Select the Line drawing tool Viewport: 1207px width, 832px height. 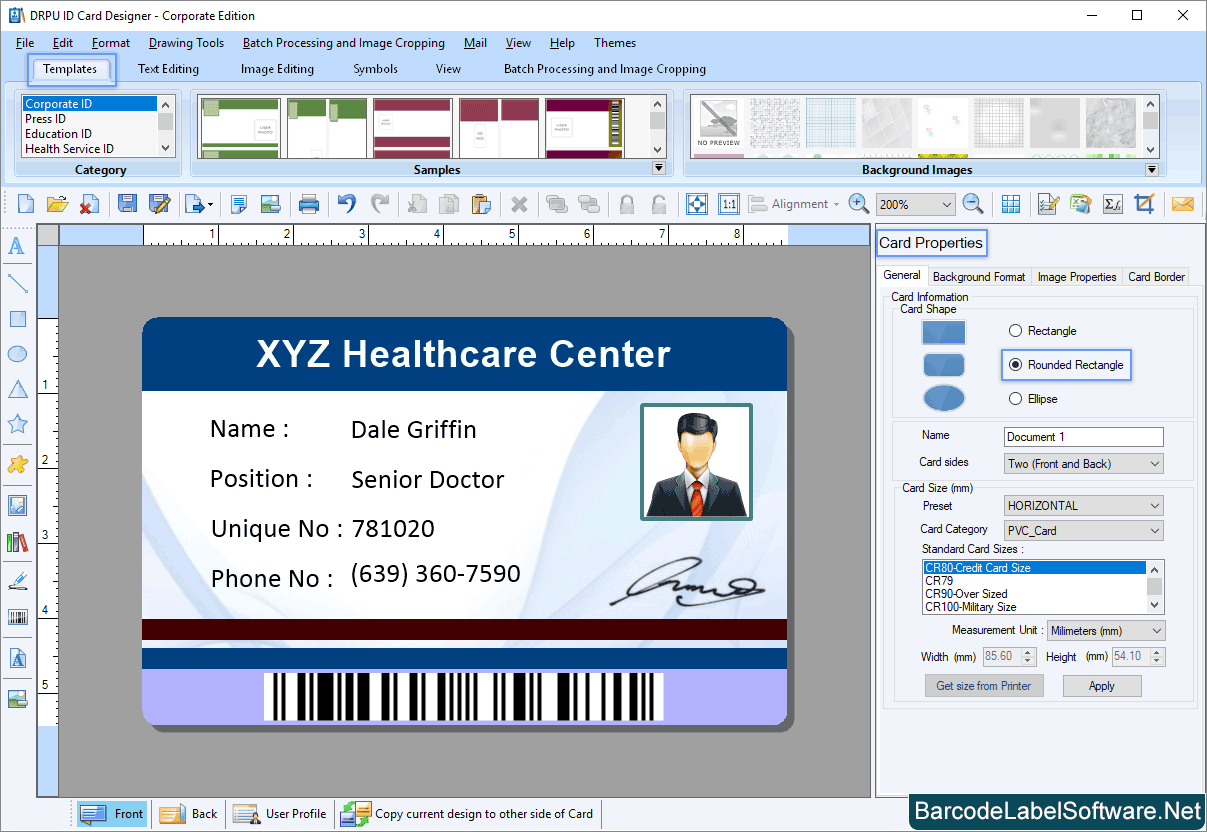click(x=17, y=283)
